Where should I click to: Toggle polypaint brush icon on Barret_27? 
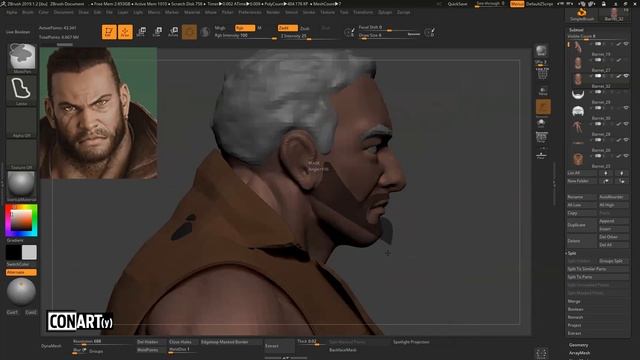(619, 60)
